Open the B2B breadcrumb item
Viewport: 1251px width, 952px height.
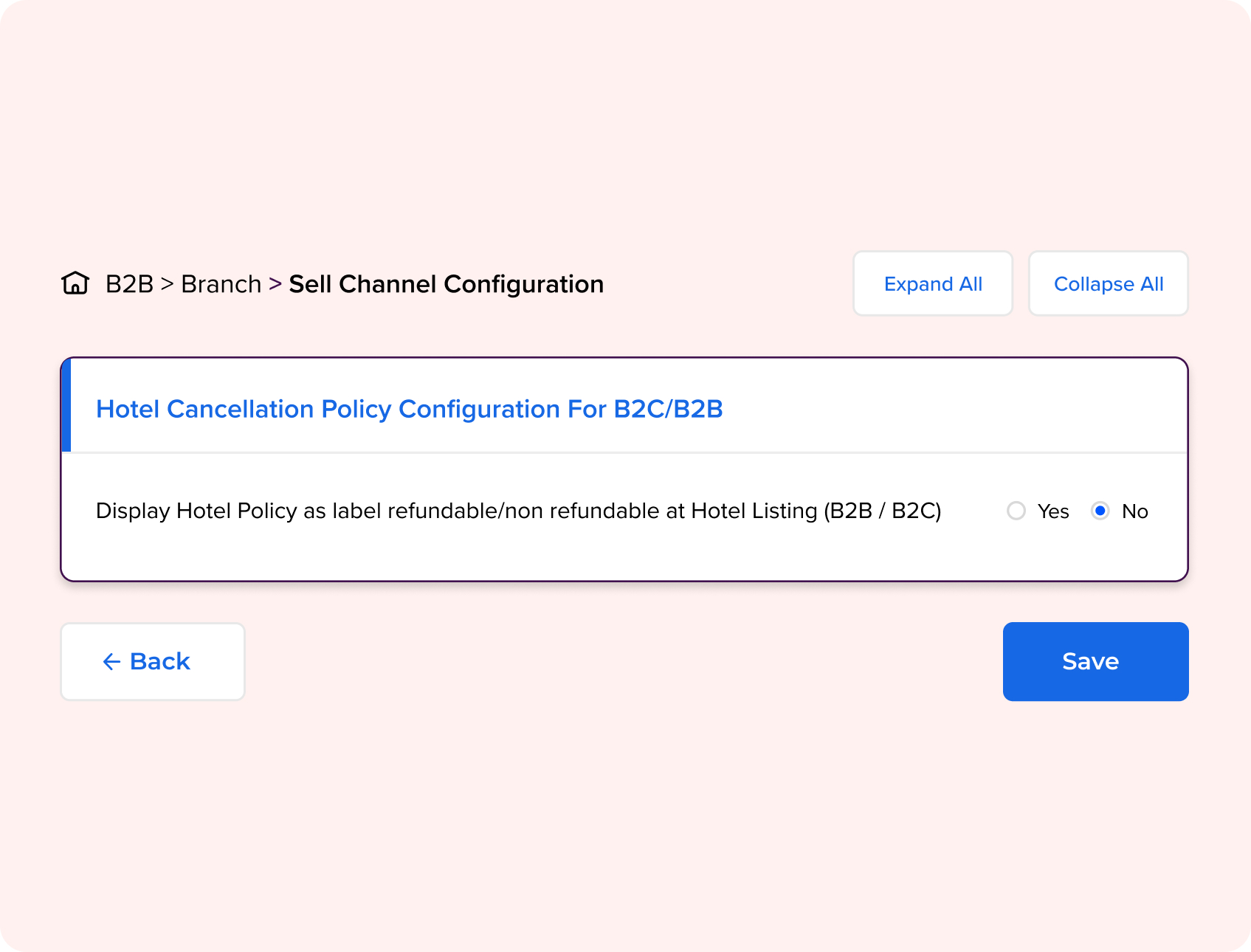pyautogui.click(x=129, y=284)
